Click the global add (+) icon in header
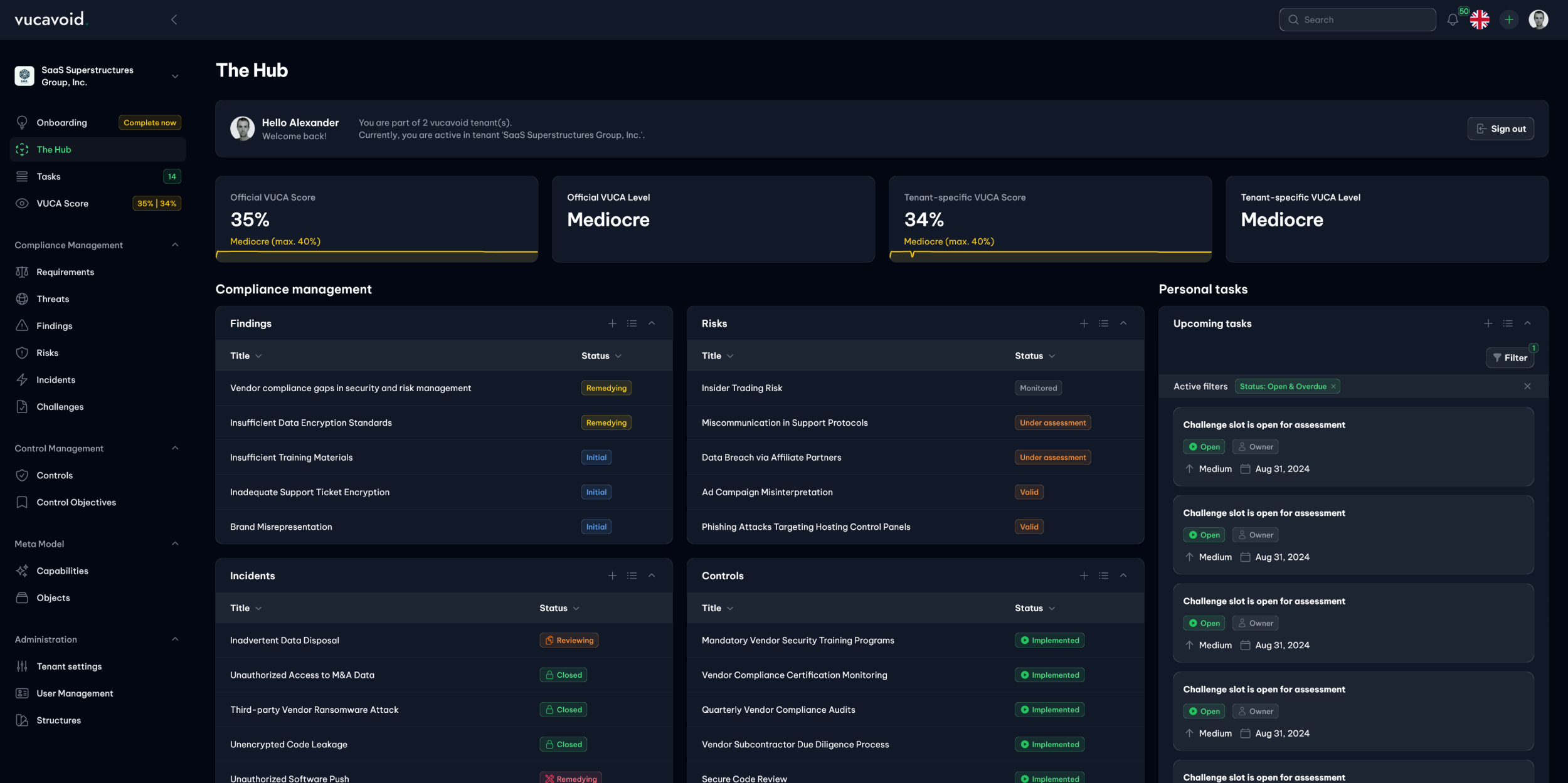The image size is (1568, 783). point(1509,19)
